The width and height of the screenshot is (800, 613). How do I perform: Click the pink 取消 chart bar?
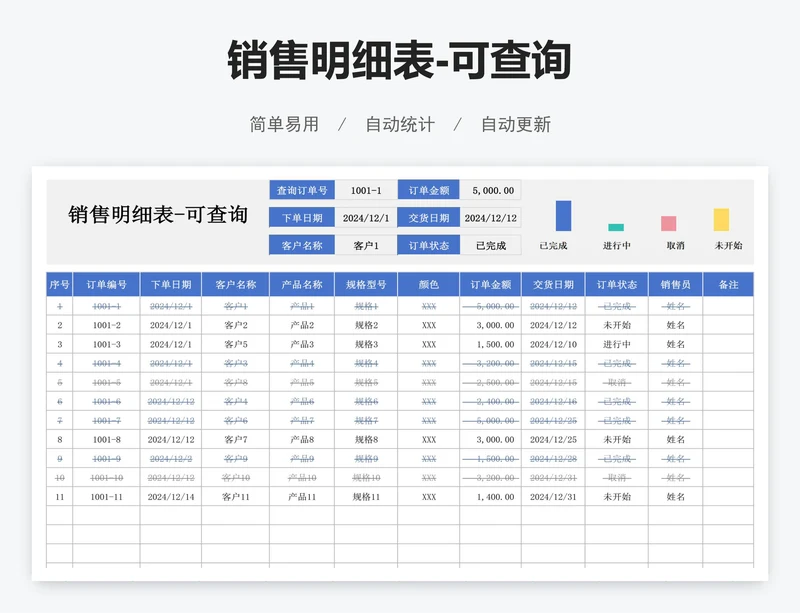(668, 224)
